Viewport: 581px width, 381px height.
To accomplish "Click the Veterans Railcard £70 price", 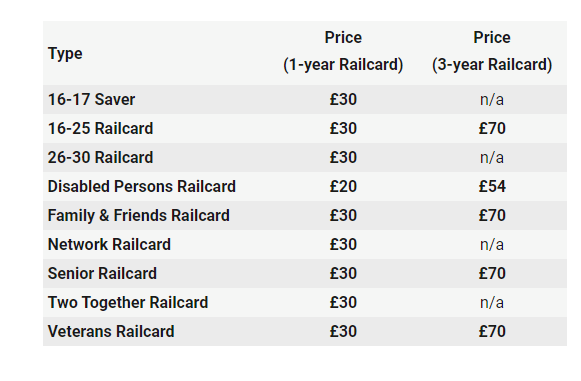I will coord(492,331).
